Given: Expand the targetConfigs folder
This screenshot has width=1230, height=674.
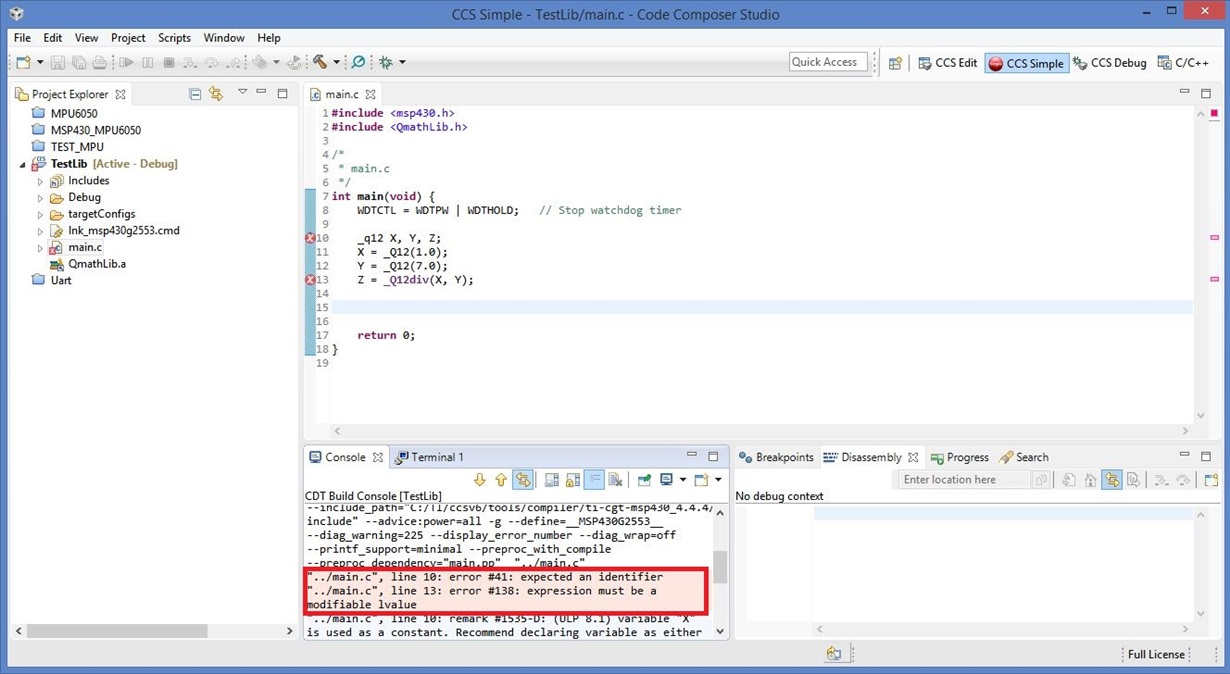Looking at the screenshot, I should (40, 215).
